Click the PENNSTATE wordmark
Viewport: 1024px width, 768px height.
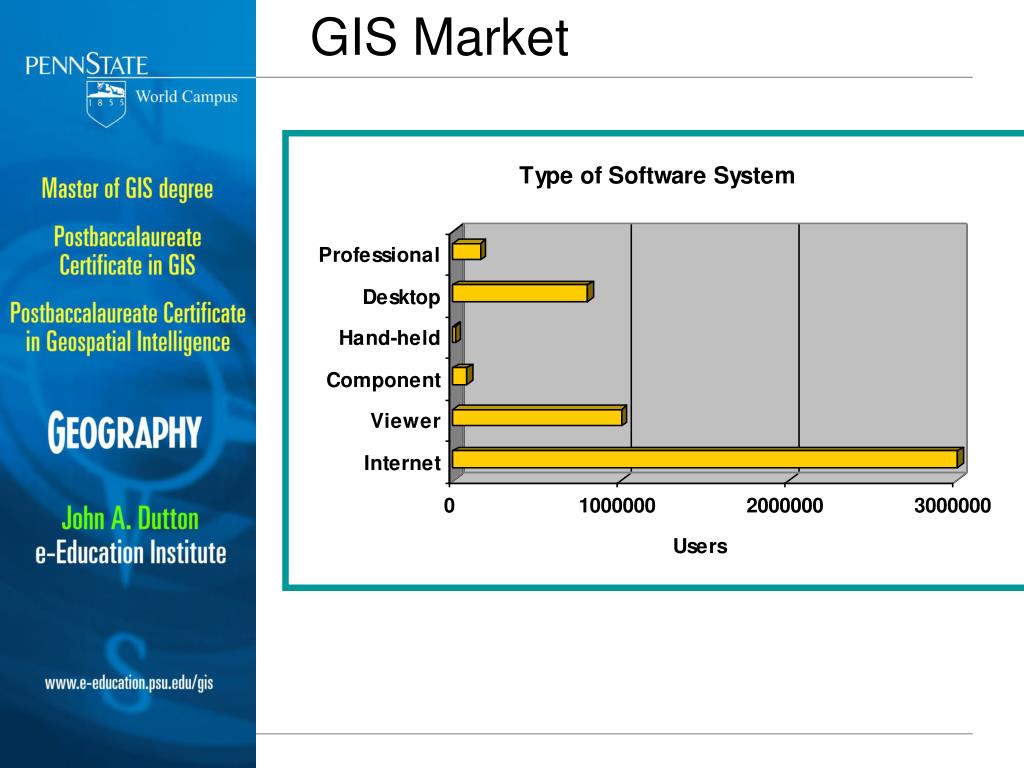(x=87, y=65)
